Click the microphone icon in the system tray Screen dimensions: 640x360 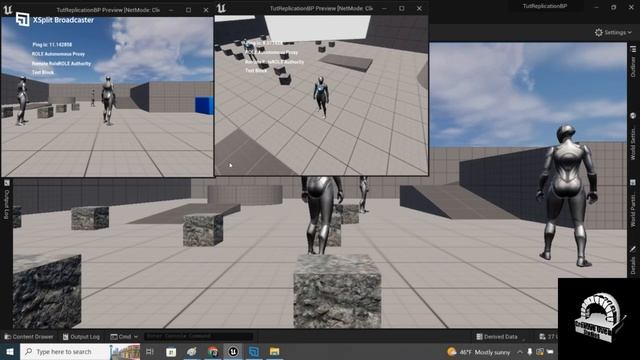[530, 352]
